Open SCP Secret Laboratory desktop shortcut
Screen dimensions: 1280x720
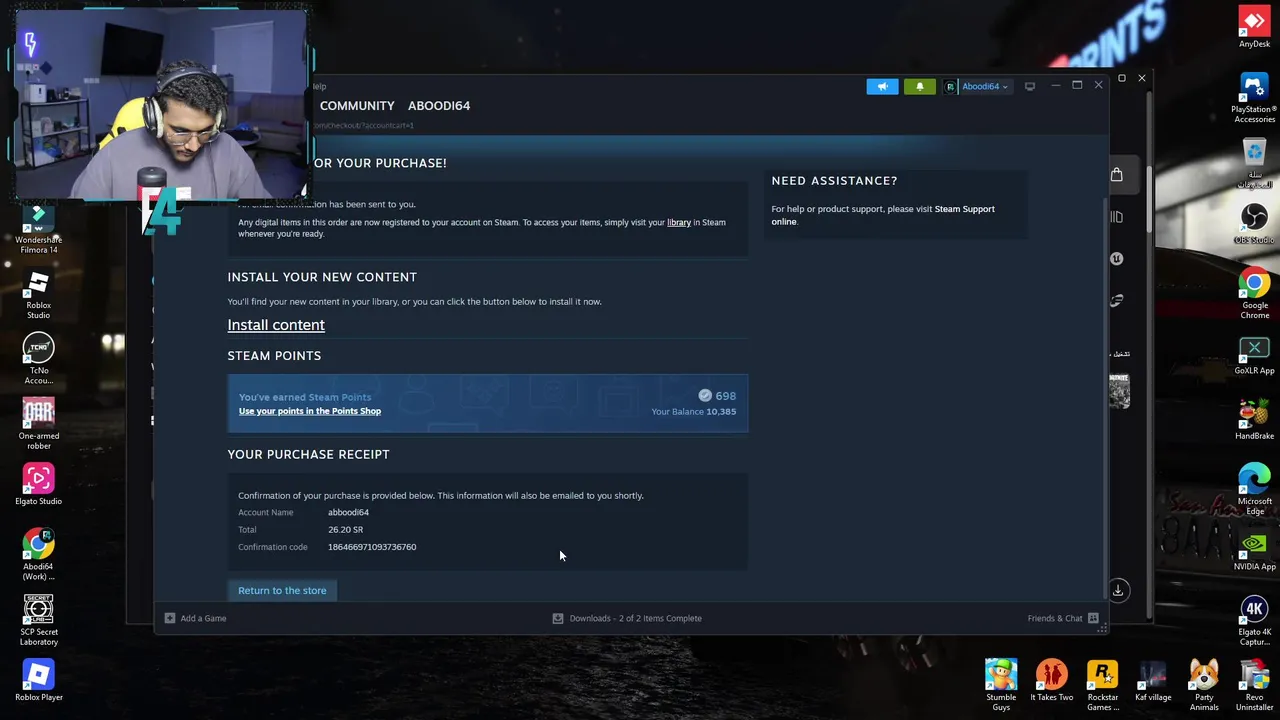point(38,621)
